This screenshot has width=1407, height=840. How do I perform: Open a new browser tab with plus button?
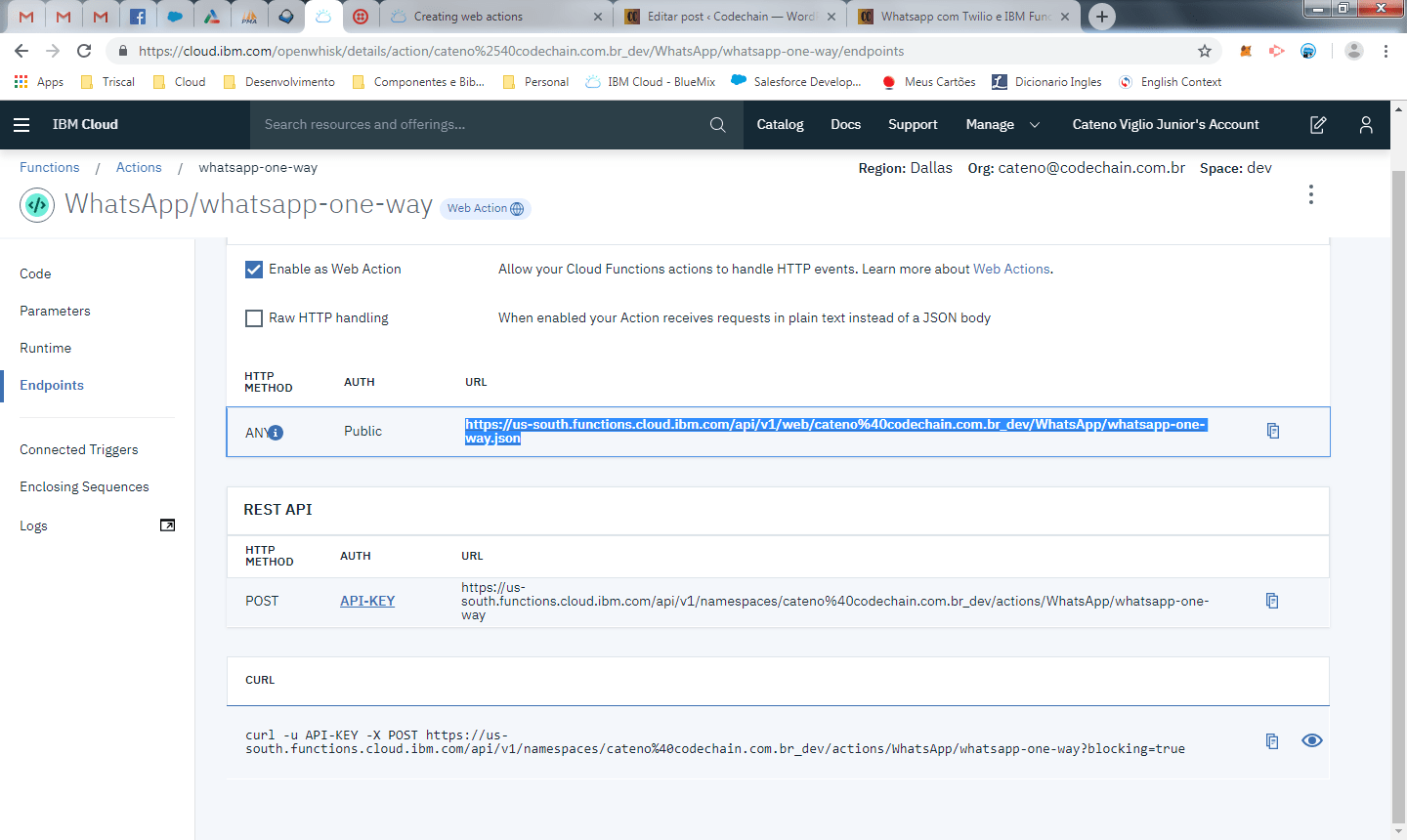tap(1102, 17)
